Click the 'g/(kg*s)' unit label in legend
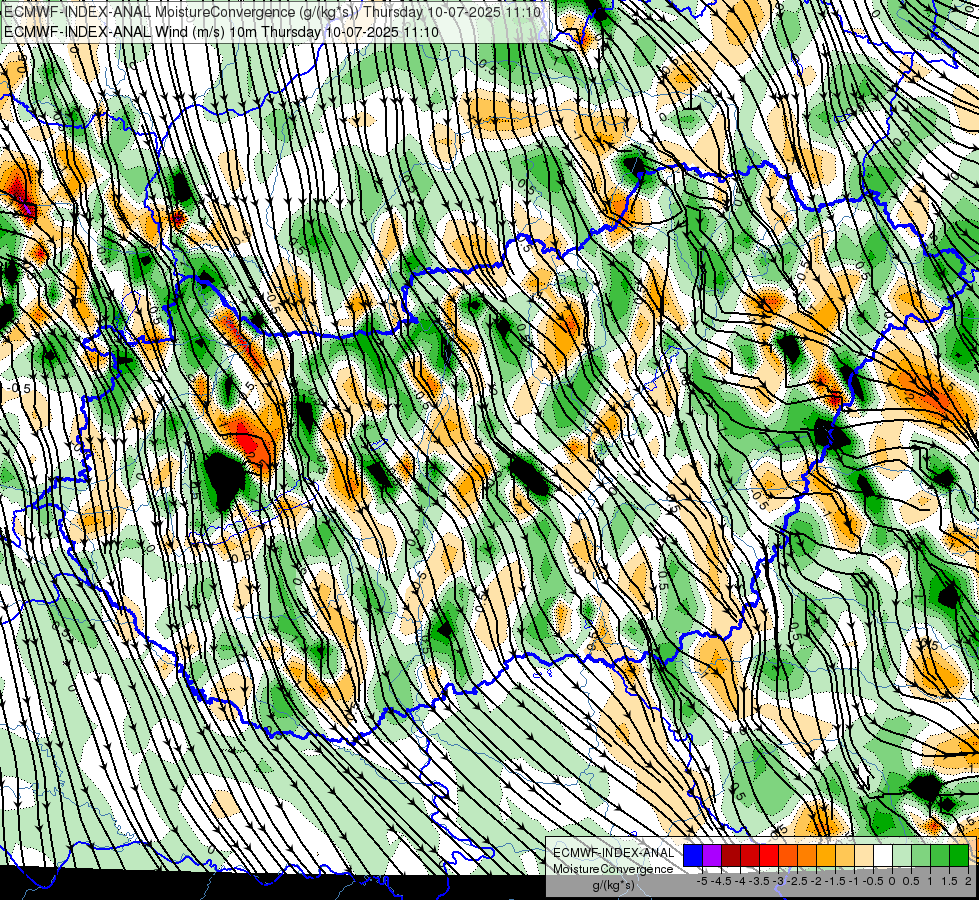979x900 pixels. tap(613, 886)
